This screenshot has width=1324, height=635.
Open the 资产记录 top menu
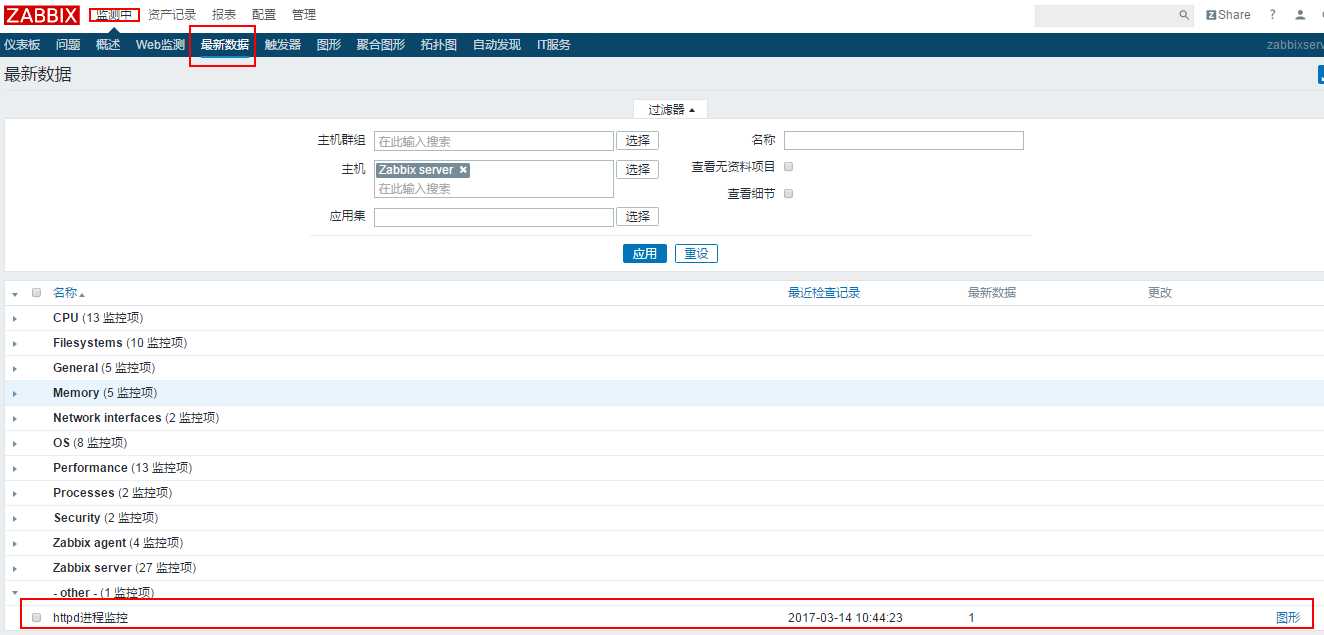pyautogui.click(x=172, y=15)
